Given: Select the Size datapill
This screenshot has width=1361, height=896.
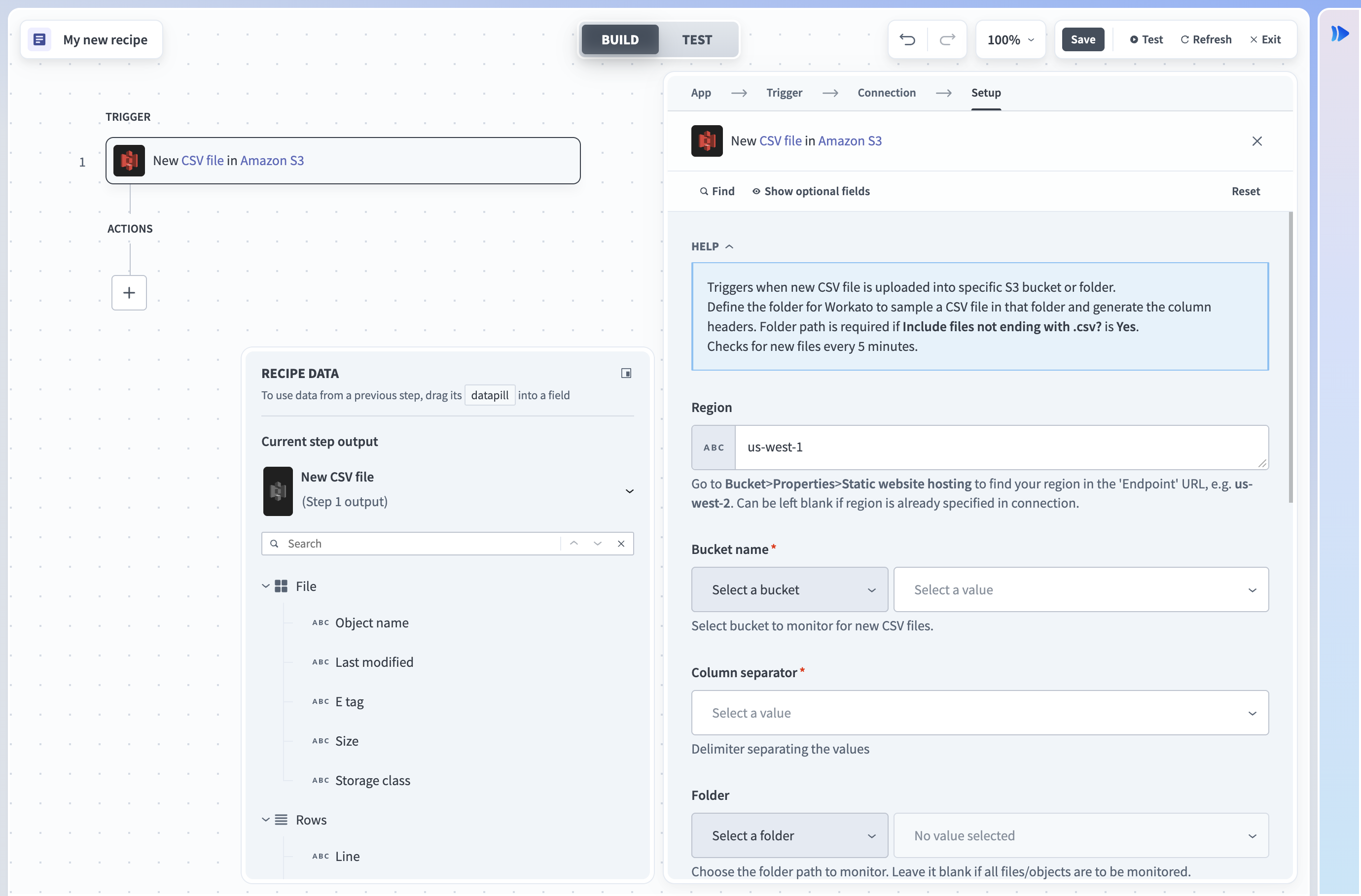Looking at the screenshot, I should click(347, 741).
